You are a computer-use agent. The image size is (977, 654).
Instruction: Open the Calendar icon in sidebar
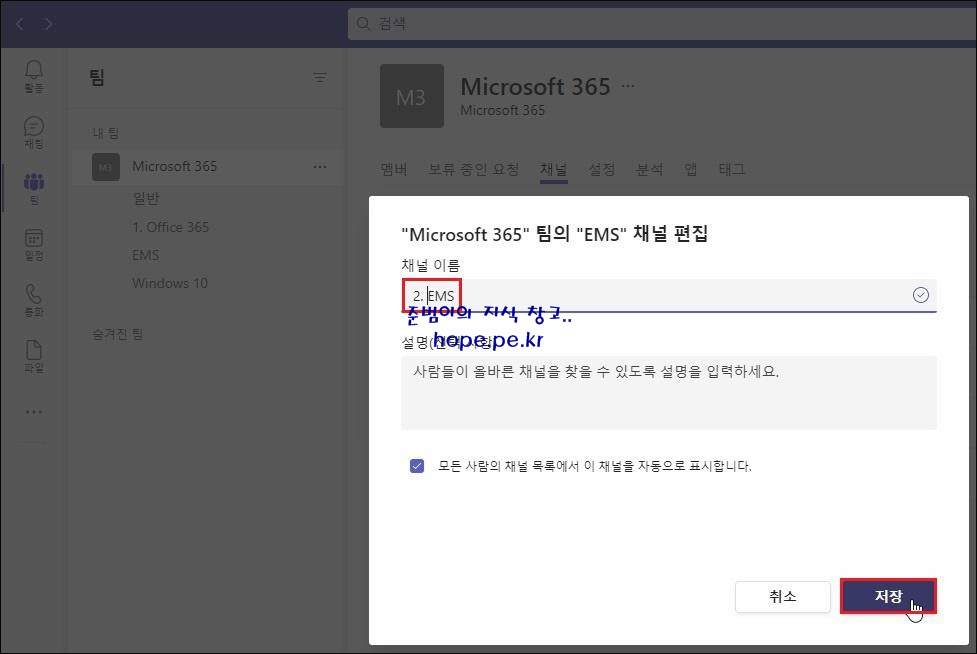(34, 244)
